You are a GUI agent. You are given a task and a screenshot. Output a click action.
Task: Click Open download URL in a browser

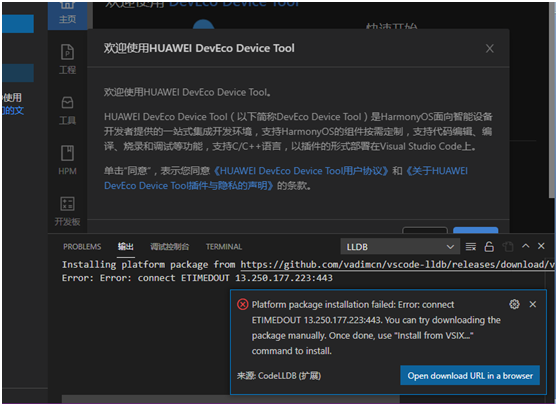point(470,376)
